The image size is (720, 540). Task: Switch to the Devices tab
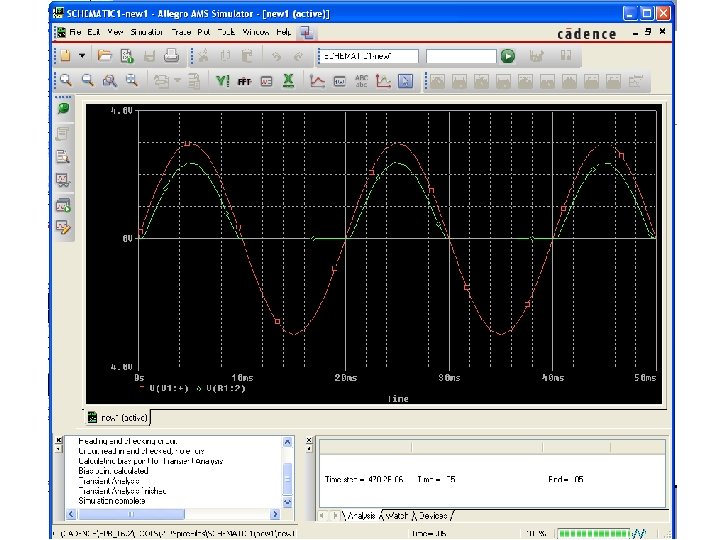tap(434, 515)
